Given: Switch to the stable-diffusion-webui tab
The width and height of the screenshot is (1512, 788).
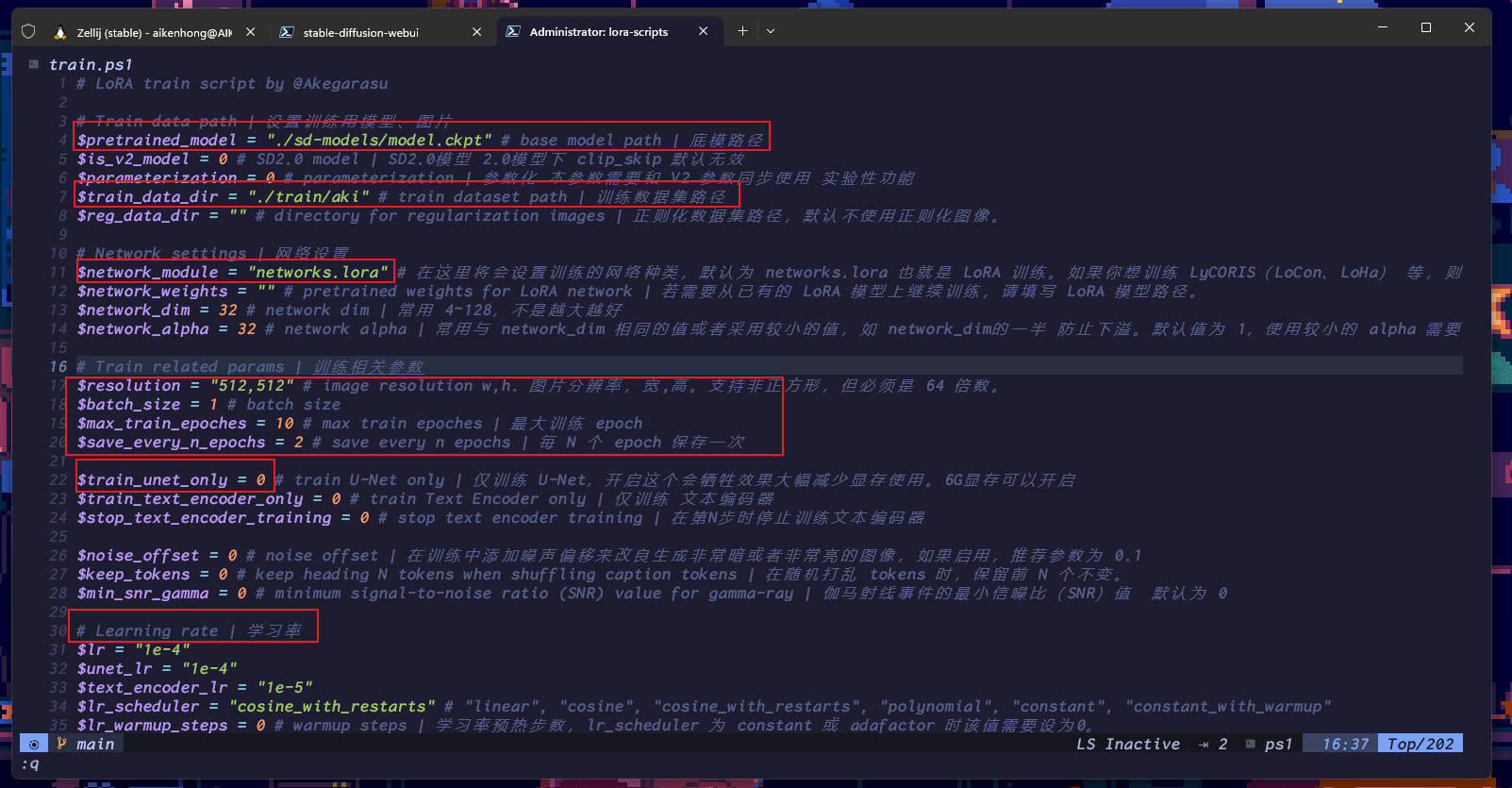Looking at the screenshot, I should tap(381, 32).
